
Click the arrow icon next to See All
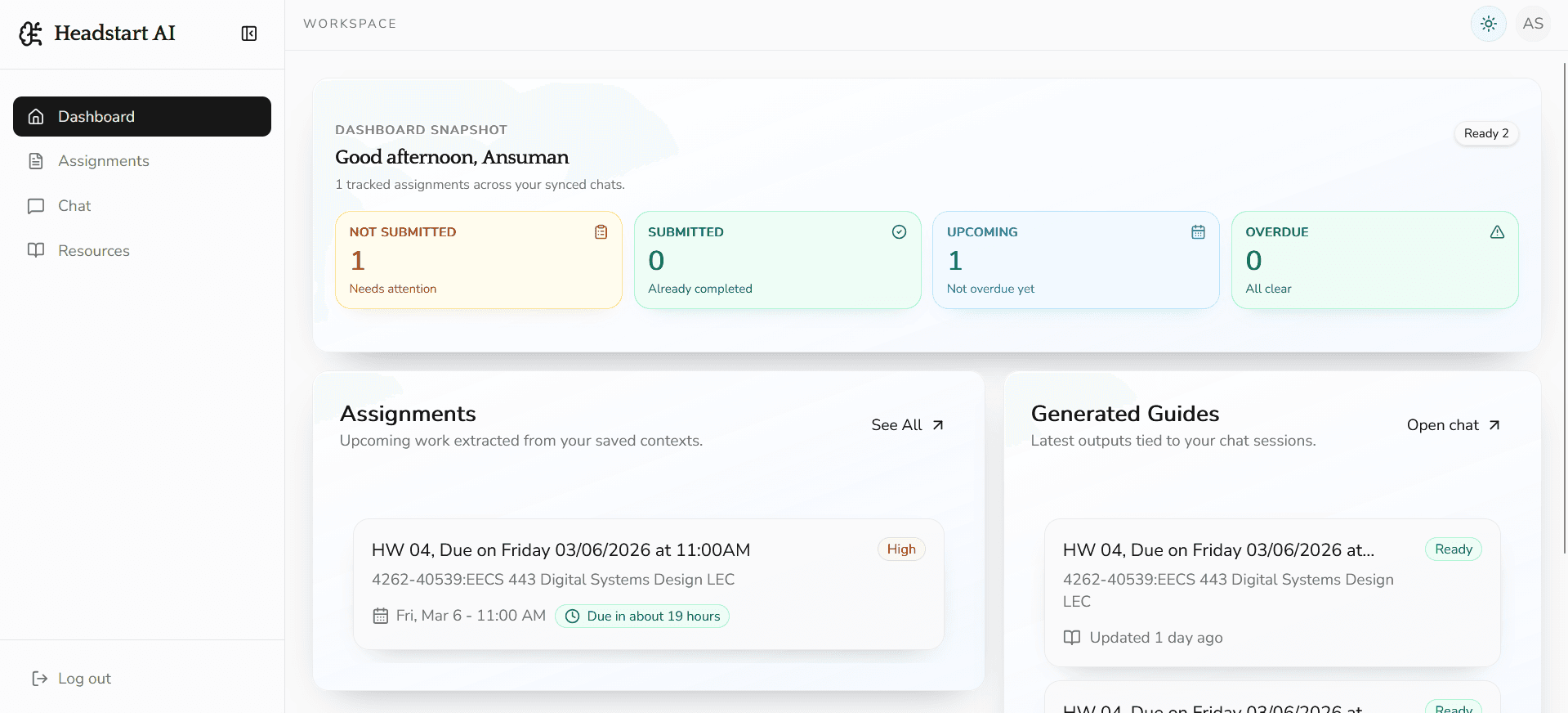[x=938, y=425]
